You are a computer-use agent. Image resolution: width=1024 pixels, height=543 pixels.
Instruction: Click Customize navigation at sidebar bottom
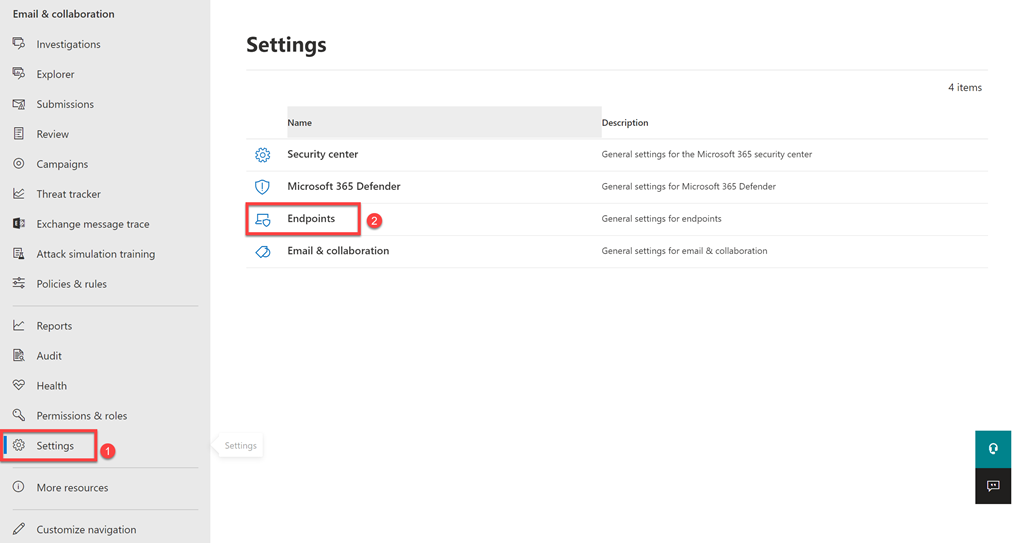[x=86, y=530]
